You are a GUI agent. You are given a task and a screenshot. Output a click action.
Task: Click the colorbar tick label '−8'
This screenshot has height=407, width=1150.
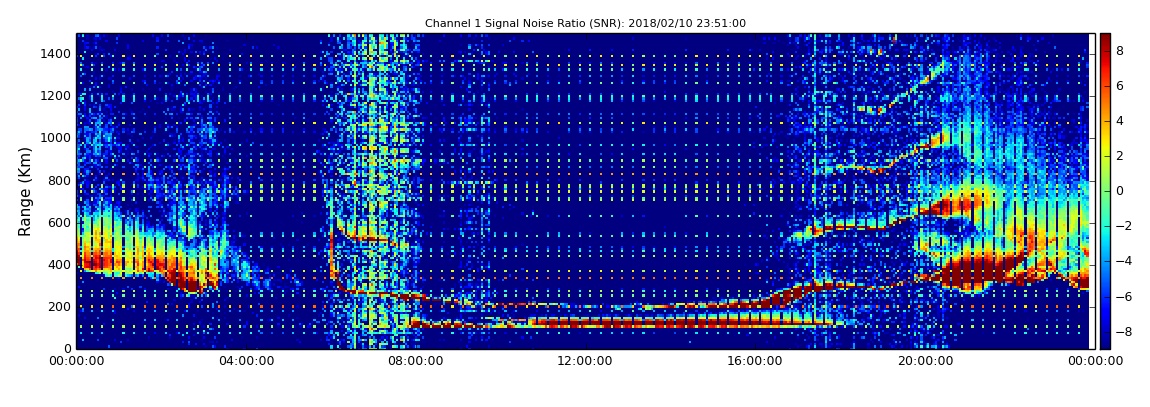[x=1123, y=331]
